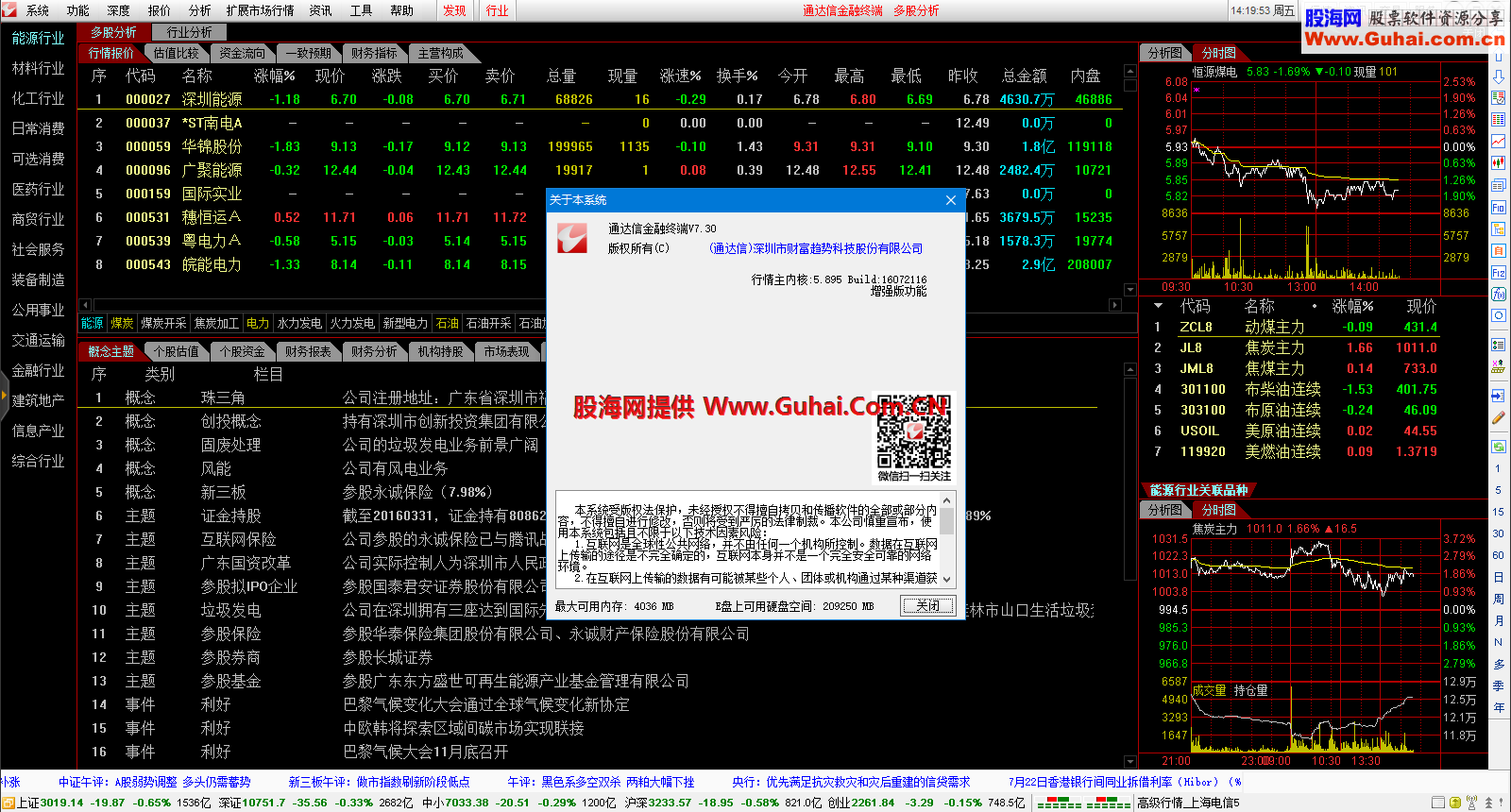The image size is (1511, 812).
Task: Click the F12 trading icon
Action: pyautogui.click(x=1499, y=272)
